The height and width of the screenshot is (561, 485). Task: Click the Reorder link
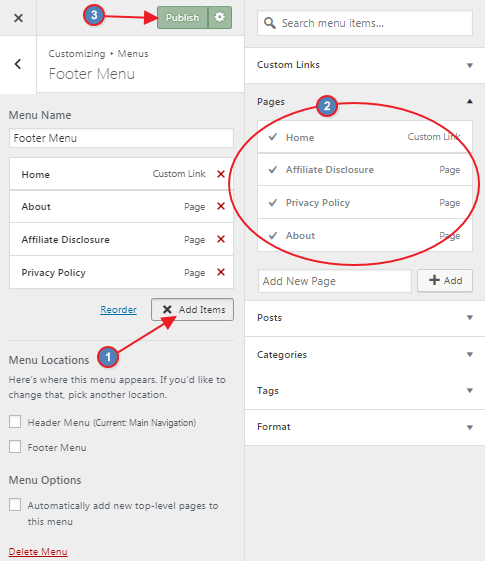[118, 309]
